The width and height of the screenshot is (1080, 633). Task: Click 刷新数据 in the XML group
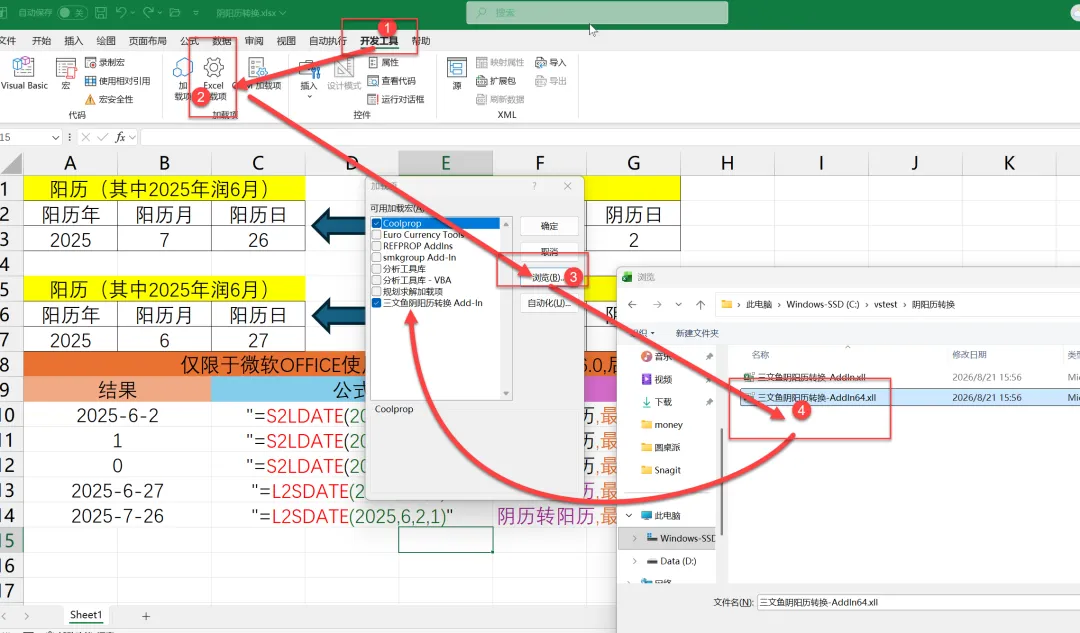(x=500, y=99)
